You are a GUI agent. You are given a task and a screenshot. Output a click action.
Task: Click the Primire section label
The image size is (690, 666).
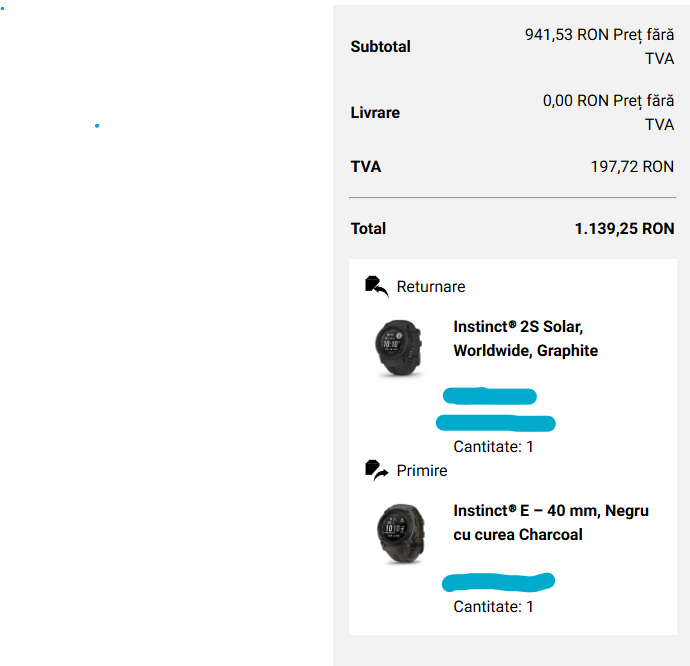pyautogui.click(x=422, y=471)
